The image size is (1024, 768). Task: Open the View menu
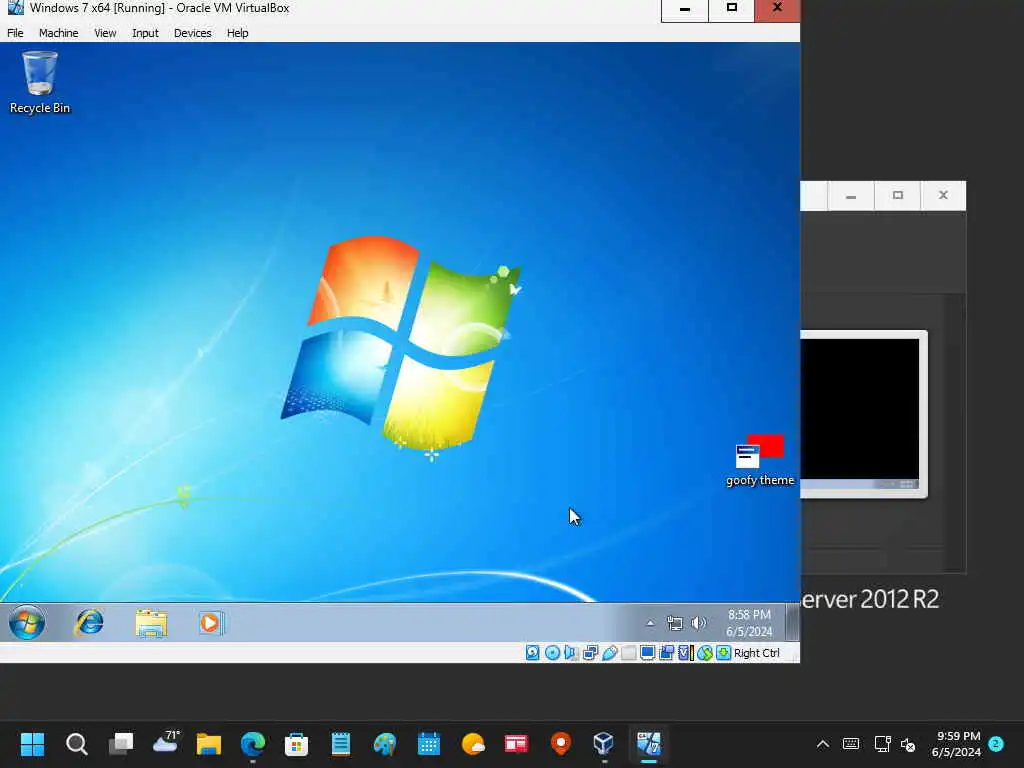point(105,33)
